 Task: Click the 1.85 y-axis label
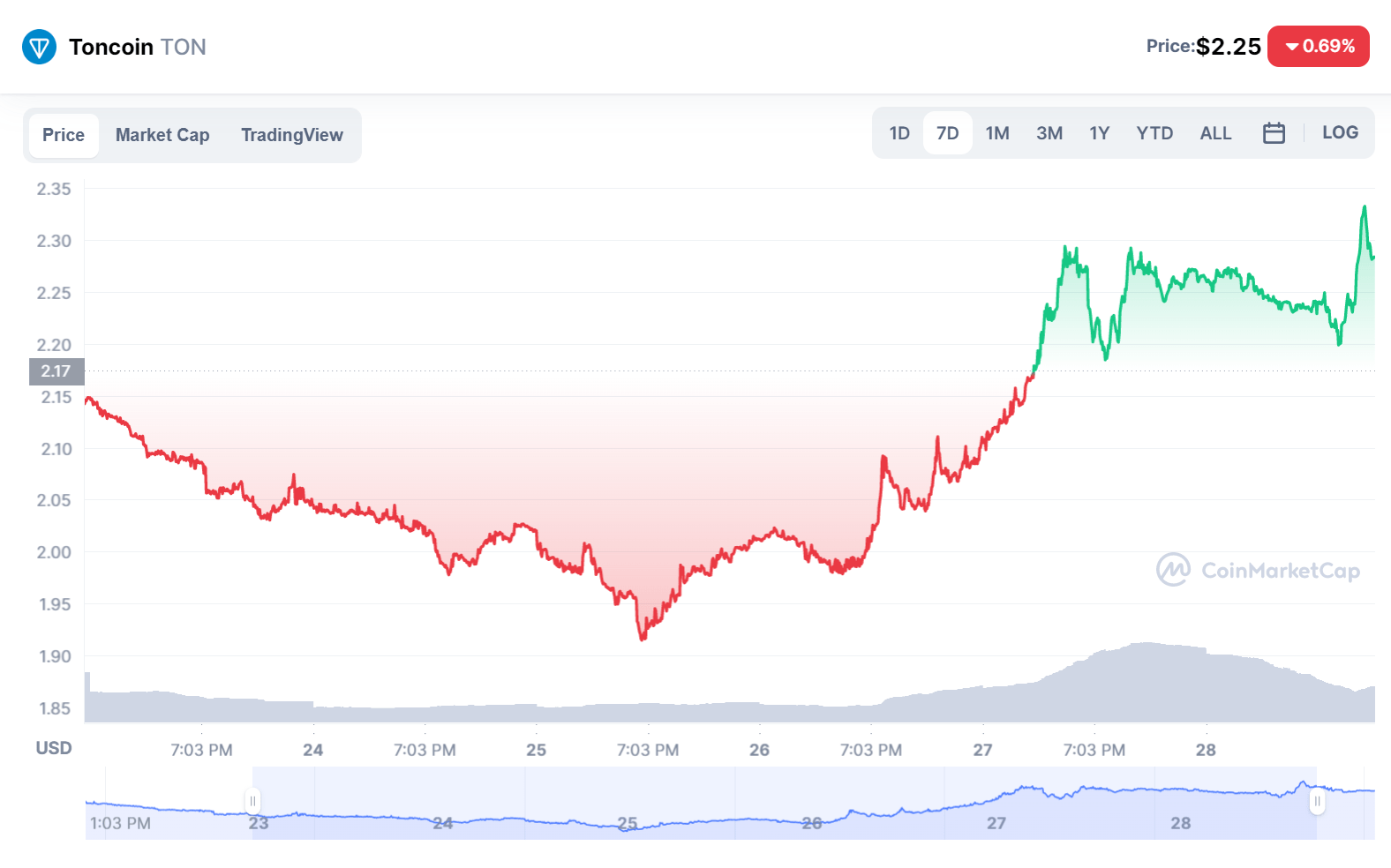point(55,708)
